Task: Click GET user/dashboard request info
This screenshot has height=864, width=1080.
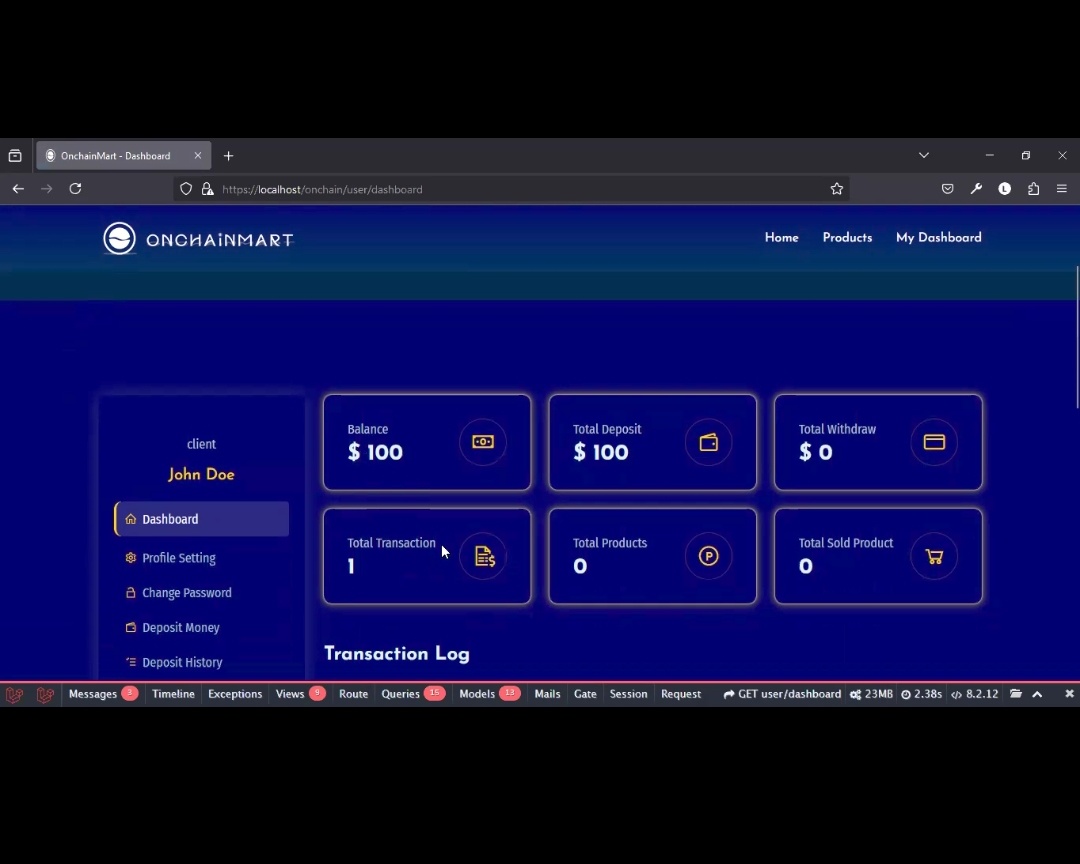Action: pyautogui.click(x=782, y=694)
